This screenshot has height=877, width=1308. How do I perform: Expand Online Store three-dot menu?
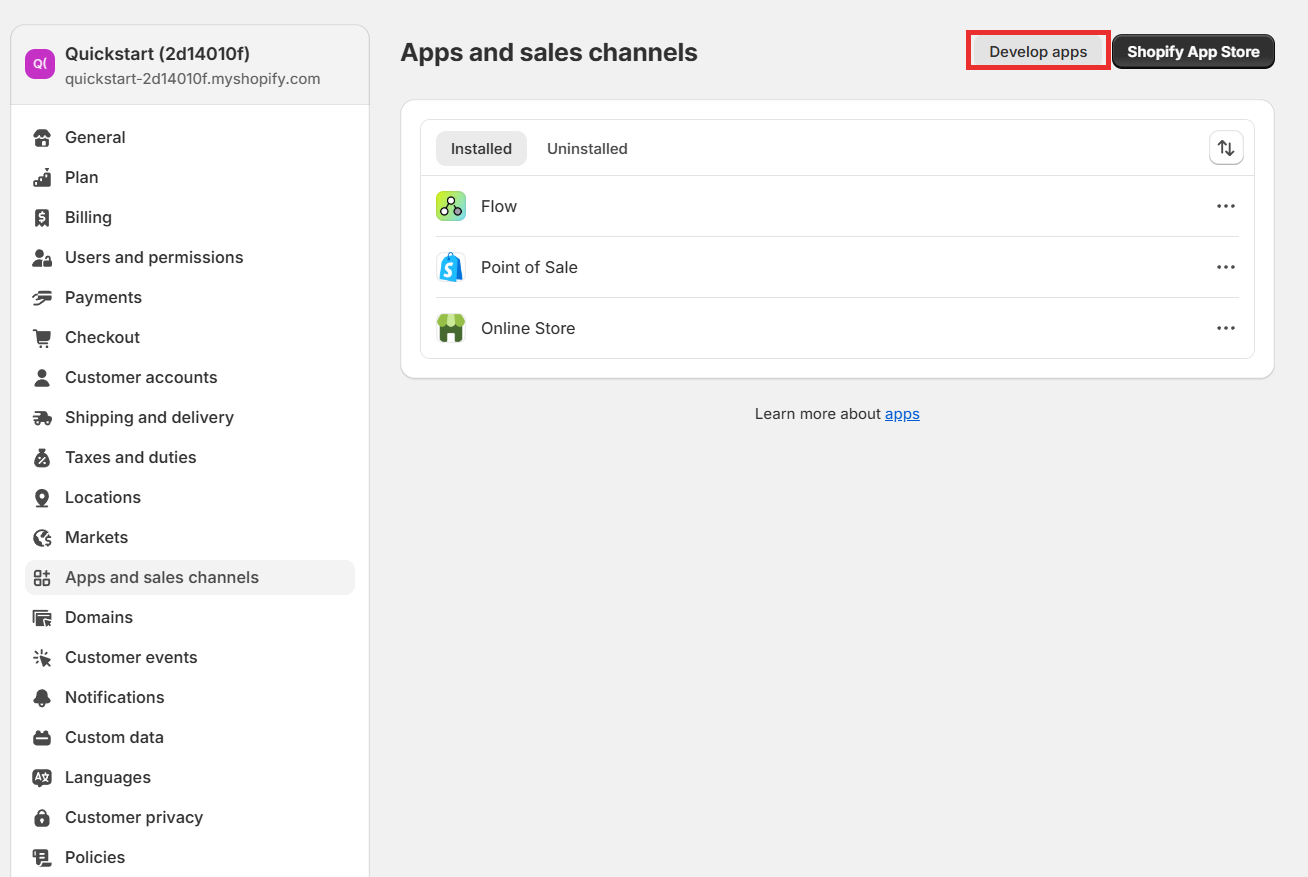[x=1226, y=328]
